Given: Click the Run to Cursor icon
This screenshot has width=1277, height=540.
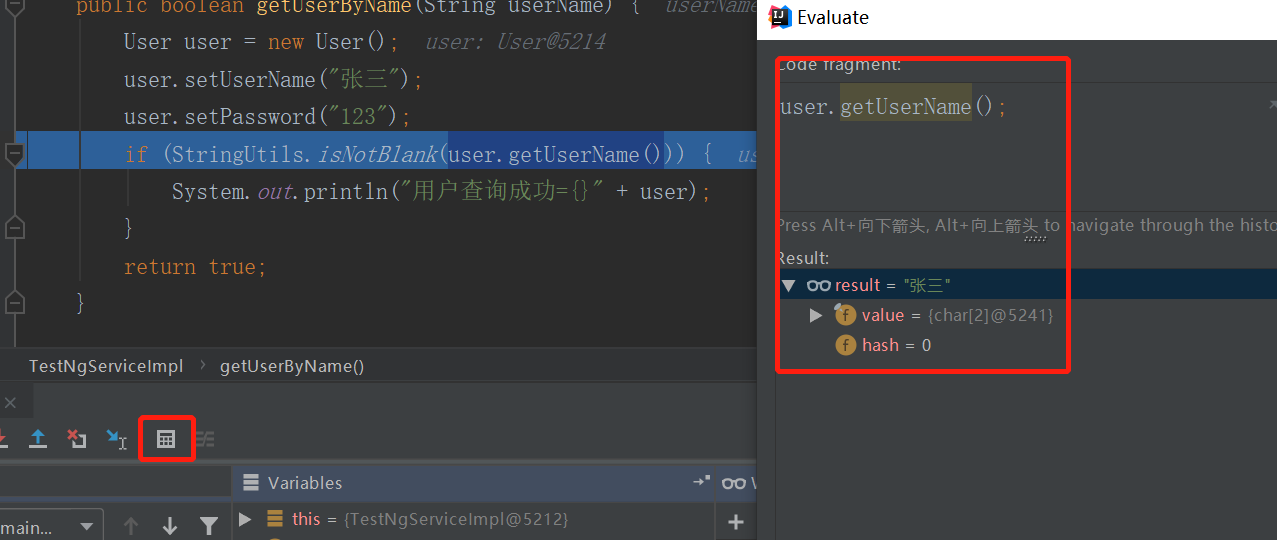Looking at the screenshot, I should 116,439.
